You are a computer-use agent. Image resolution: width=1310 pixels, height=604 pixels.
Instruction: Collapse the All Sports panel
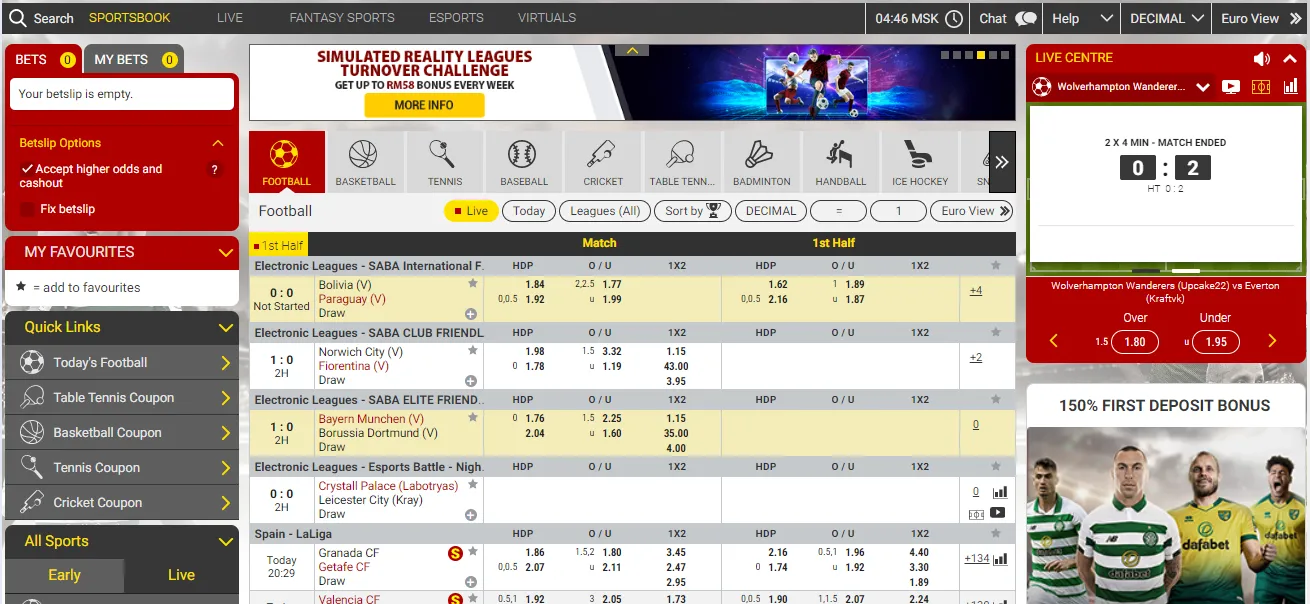pos(226,541)
